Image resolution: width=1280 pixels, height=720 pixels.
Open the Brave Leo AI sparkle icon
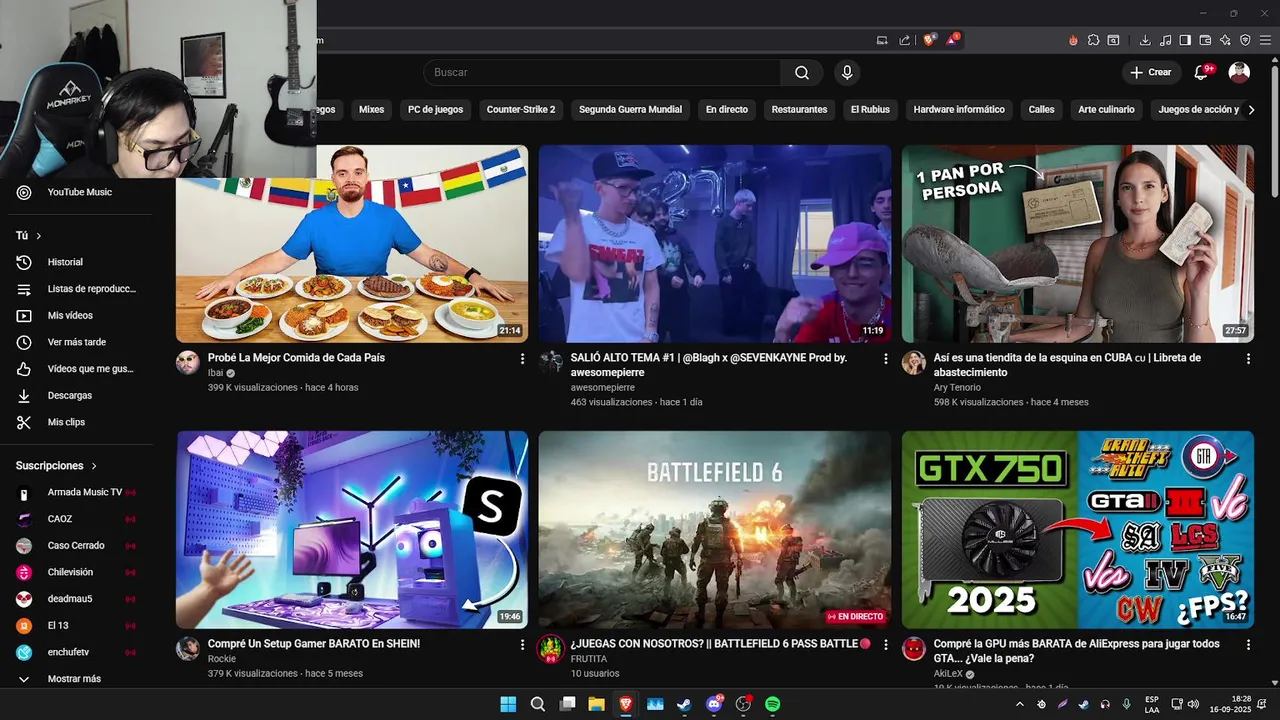pyautogui.click(x=1225, y=40)
